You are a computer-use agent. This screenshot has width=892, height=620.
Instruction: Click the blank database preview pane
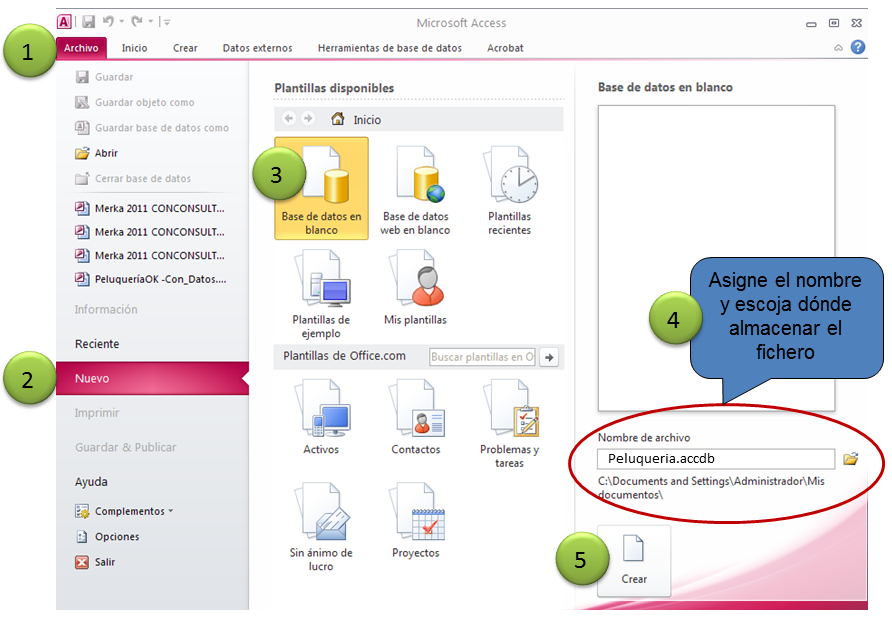(x=716, y=258)
